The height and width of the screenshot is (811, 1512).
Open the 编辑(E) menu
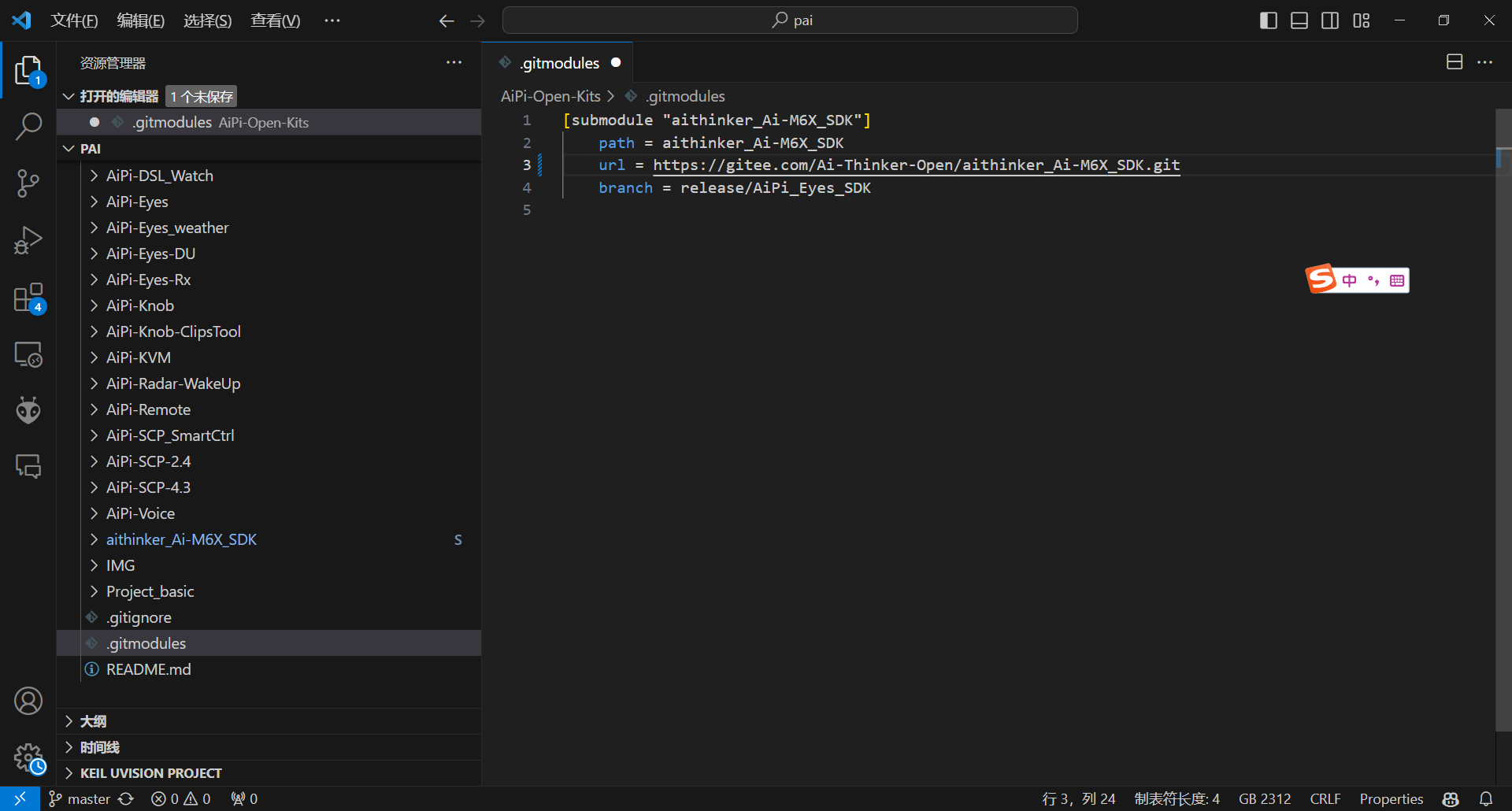[141, 20]
